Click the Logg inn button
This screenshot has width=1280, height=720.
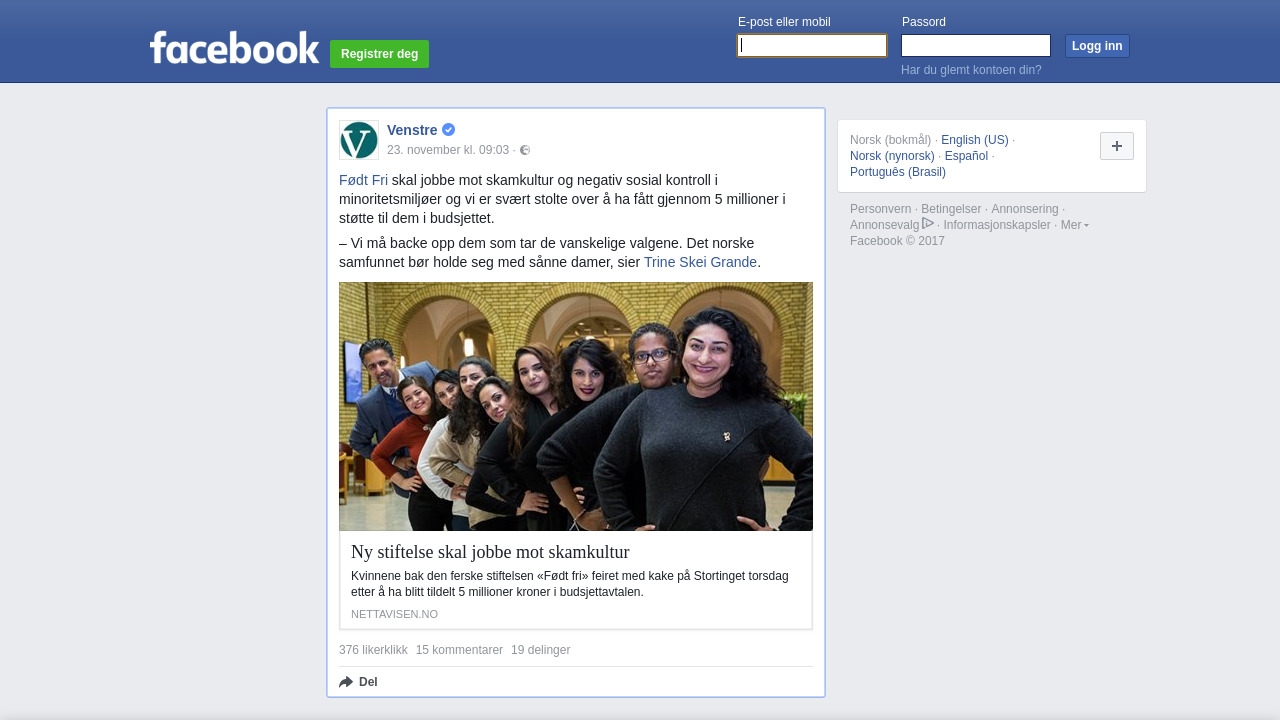click(1097, 46)
